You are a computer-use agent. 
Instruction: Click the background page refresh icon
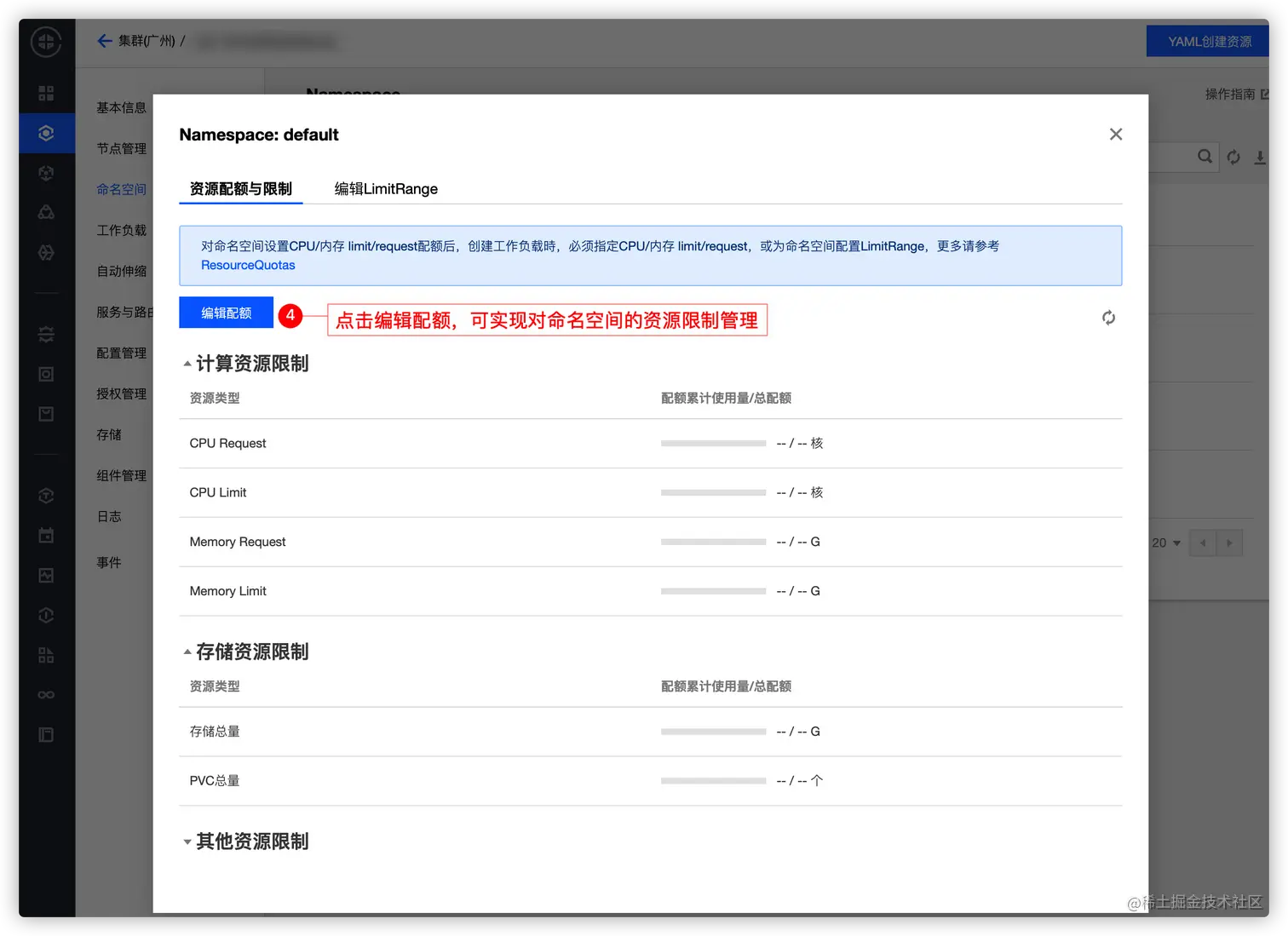click(x=1233, y=157)
